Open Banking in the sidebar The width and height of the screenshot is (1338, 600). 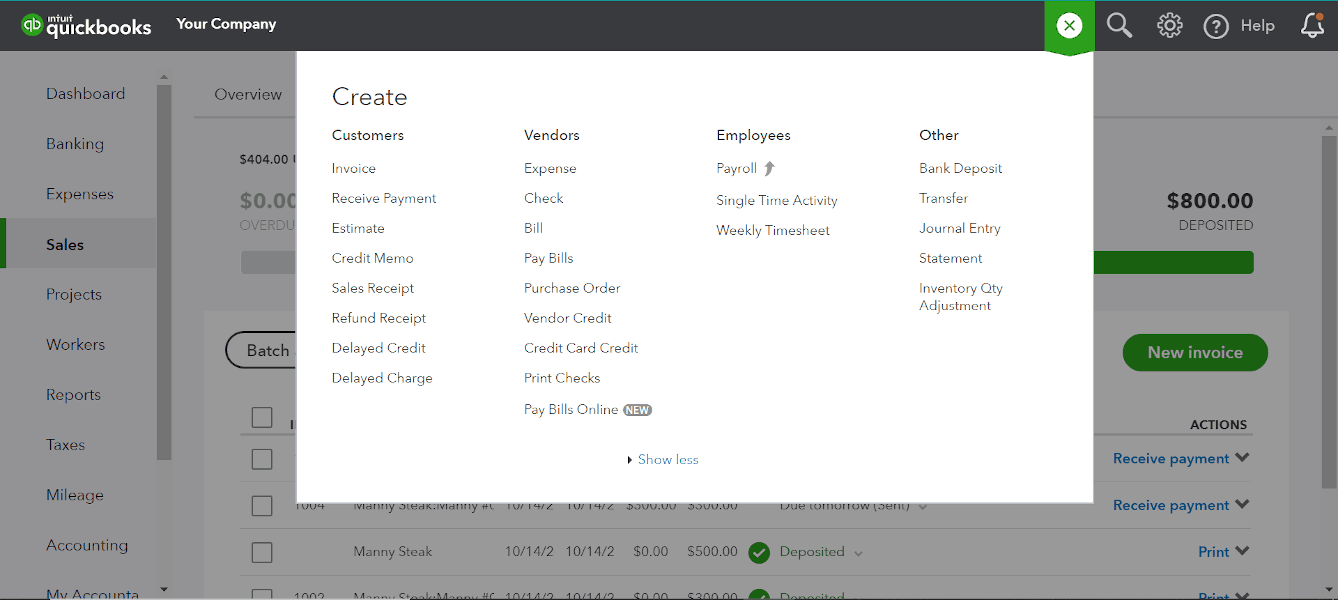[x=75, y=144]
